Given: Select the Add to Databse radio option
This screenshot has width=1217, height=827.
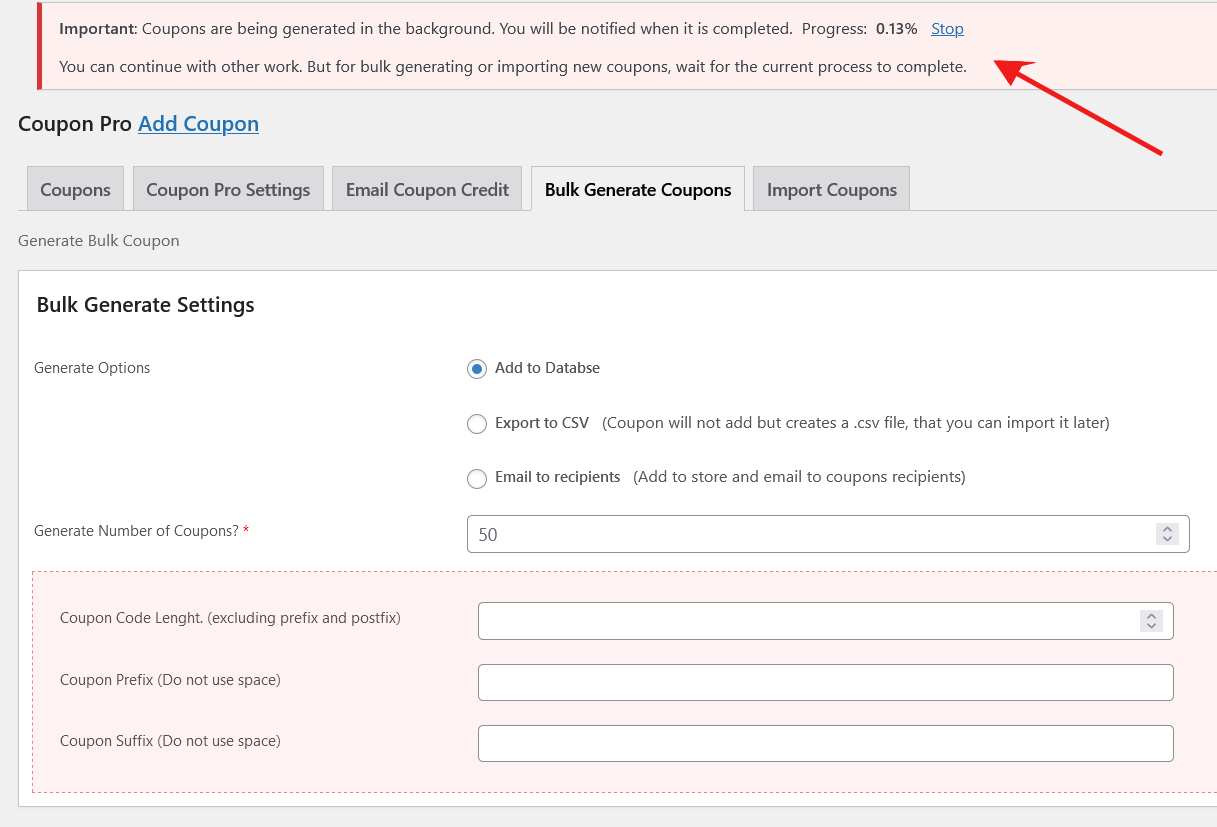Looking at the screenshot, I should (x=477, y=369).
